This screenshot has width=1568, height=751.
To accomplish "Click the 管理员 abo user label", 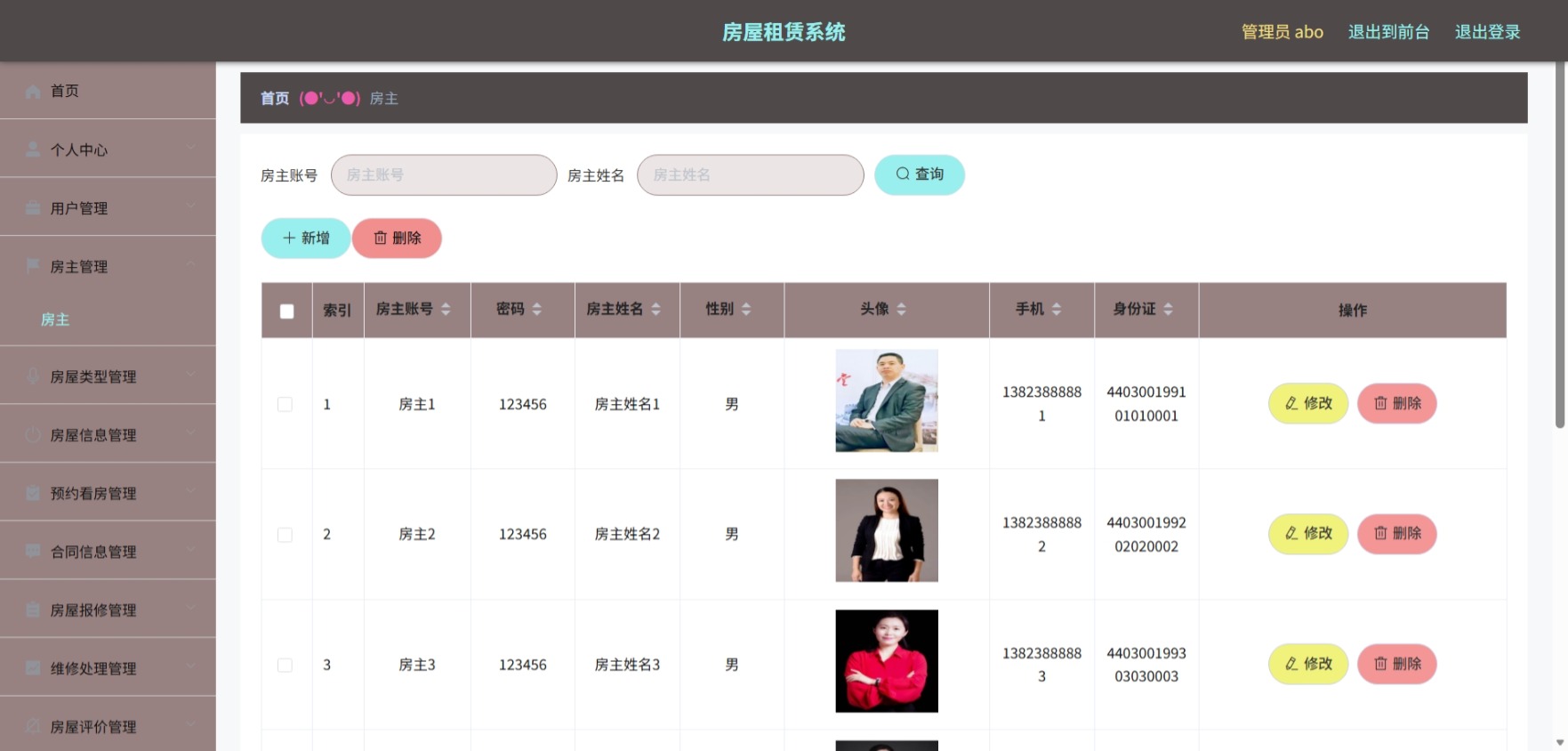I will [1283, 32].
